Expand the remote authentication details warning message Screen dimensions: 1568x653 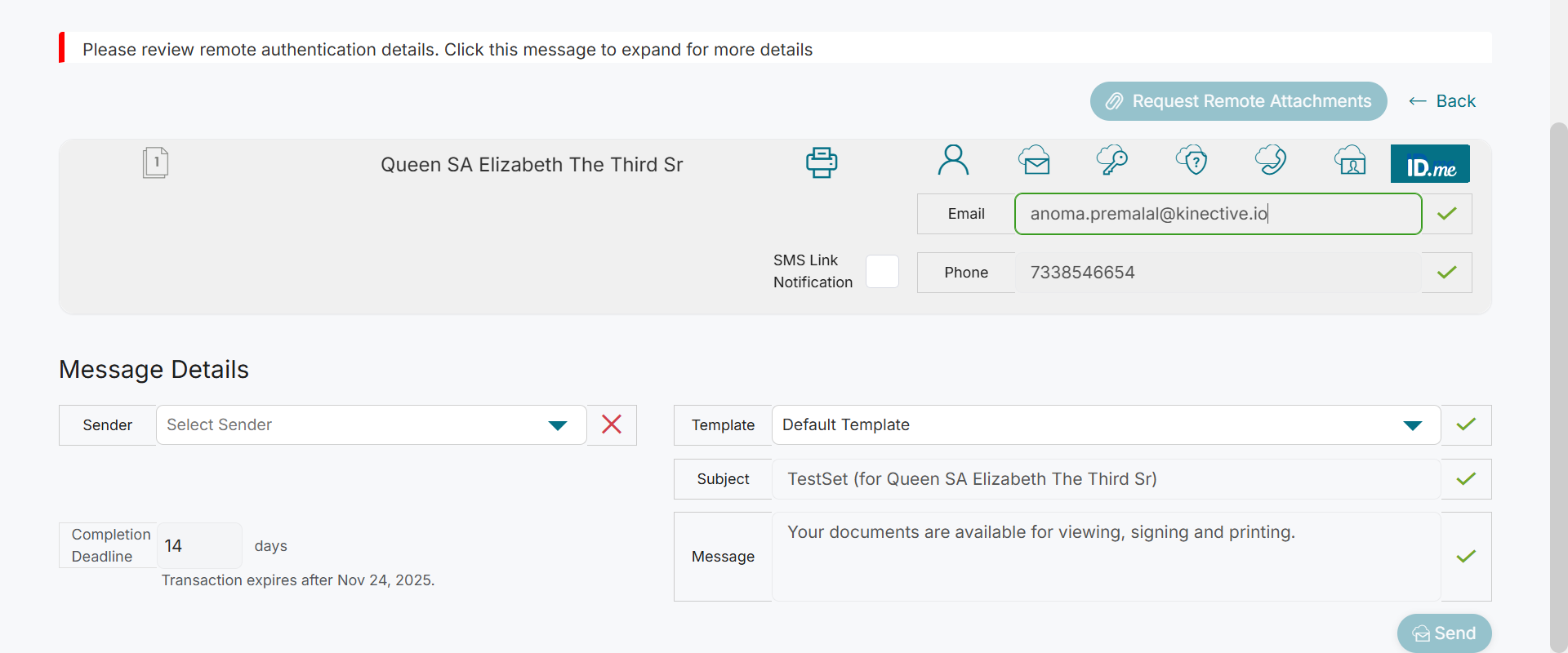pos(448,49)
